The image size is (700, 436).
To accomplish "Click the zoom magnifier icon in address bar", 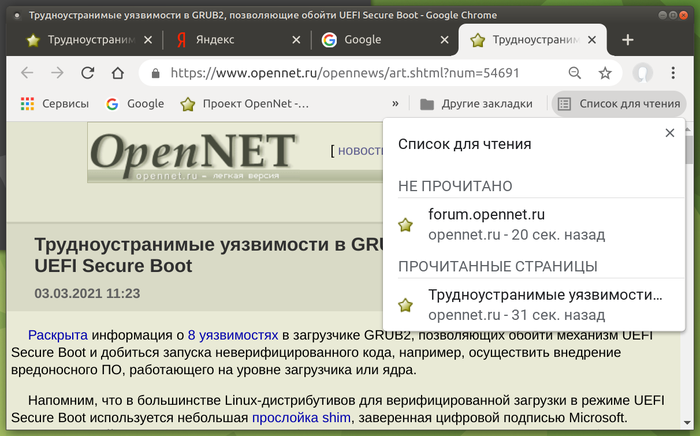I will (574, 73).
